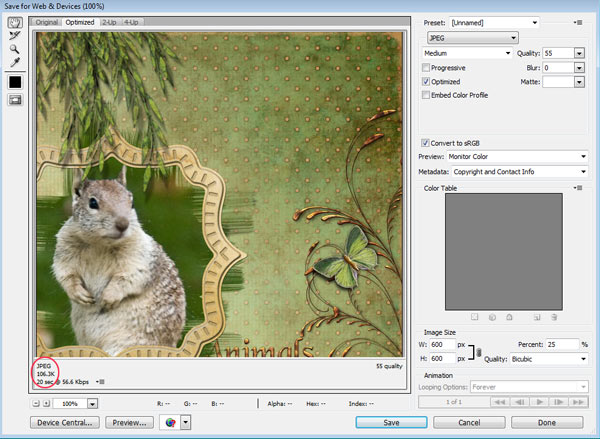This screenshot has width=600, height=439.
Task: Select the Eyedropper tool
Action: 15,61
